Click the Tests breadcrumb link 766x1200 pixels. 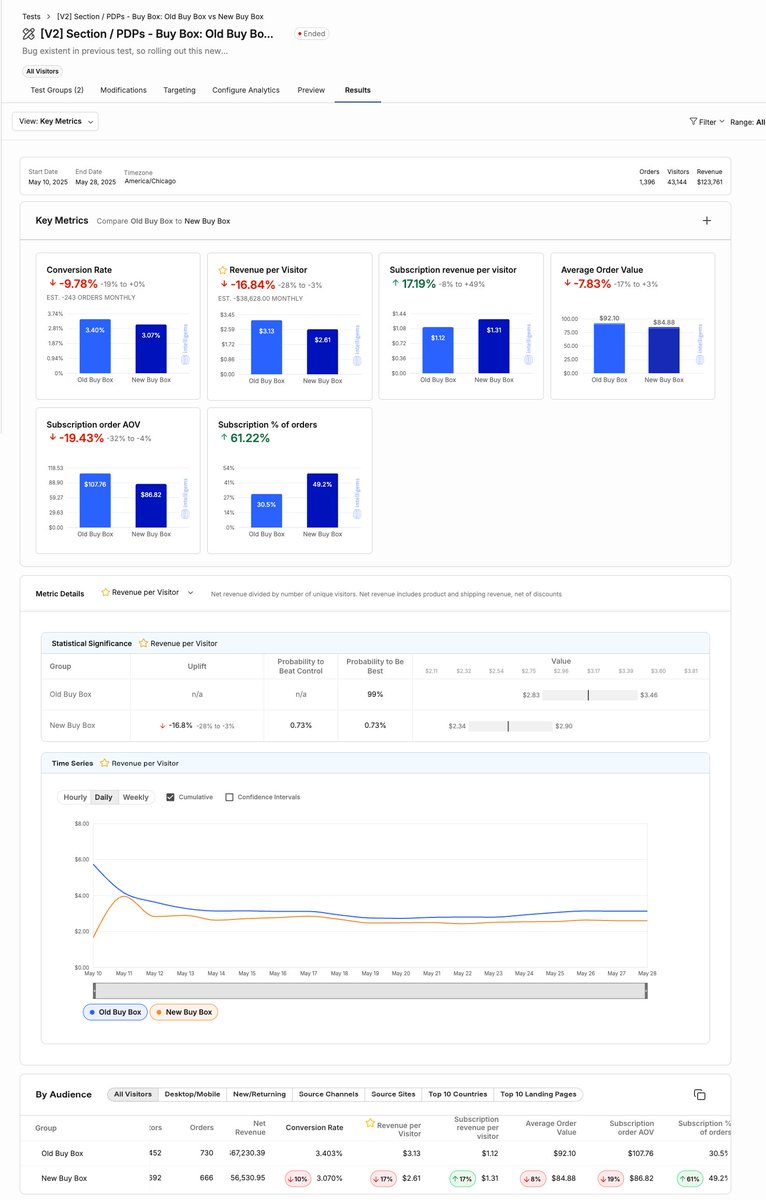point(31,17)
